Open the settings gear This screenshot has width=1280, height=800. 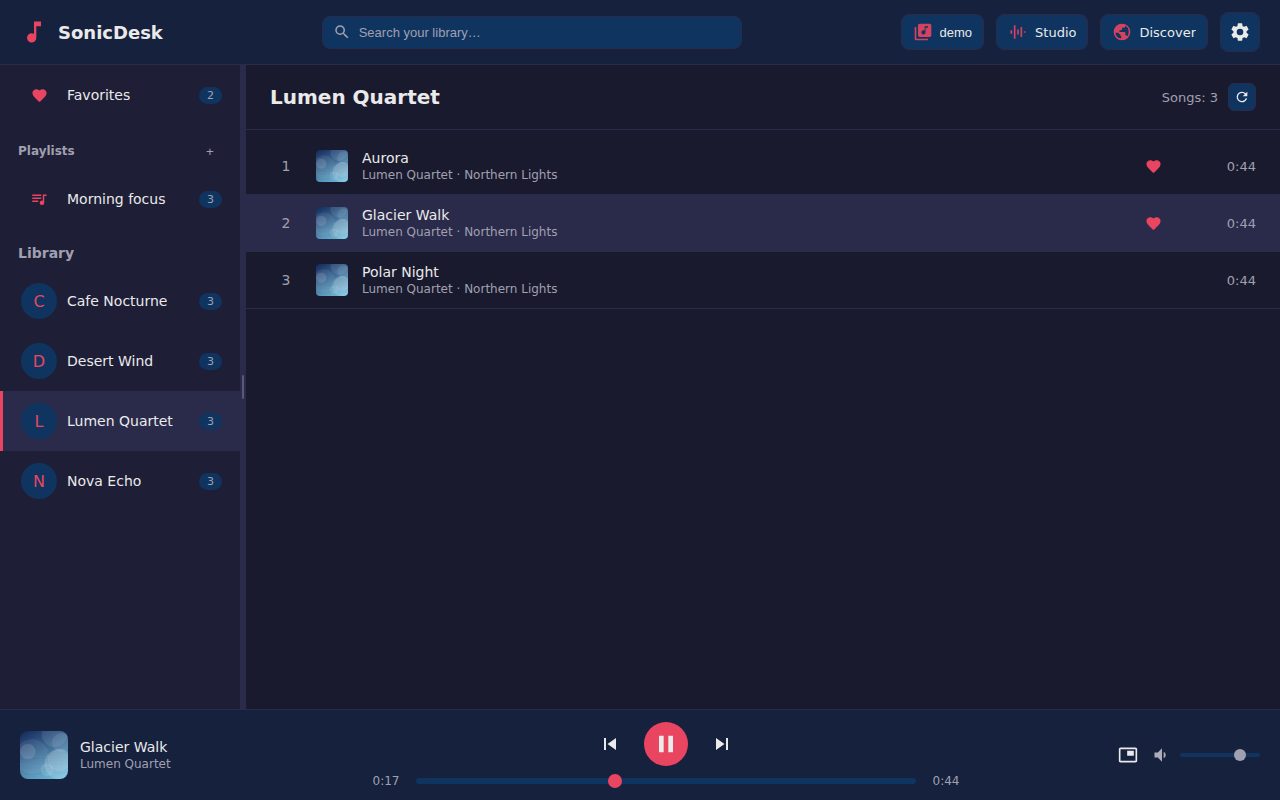pyautogui.click(x=1240, y=32)
